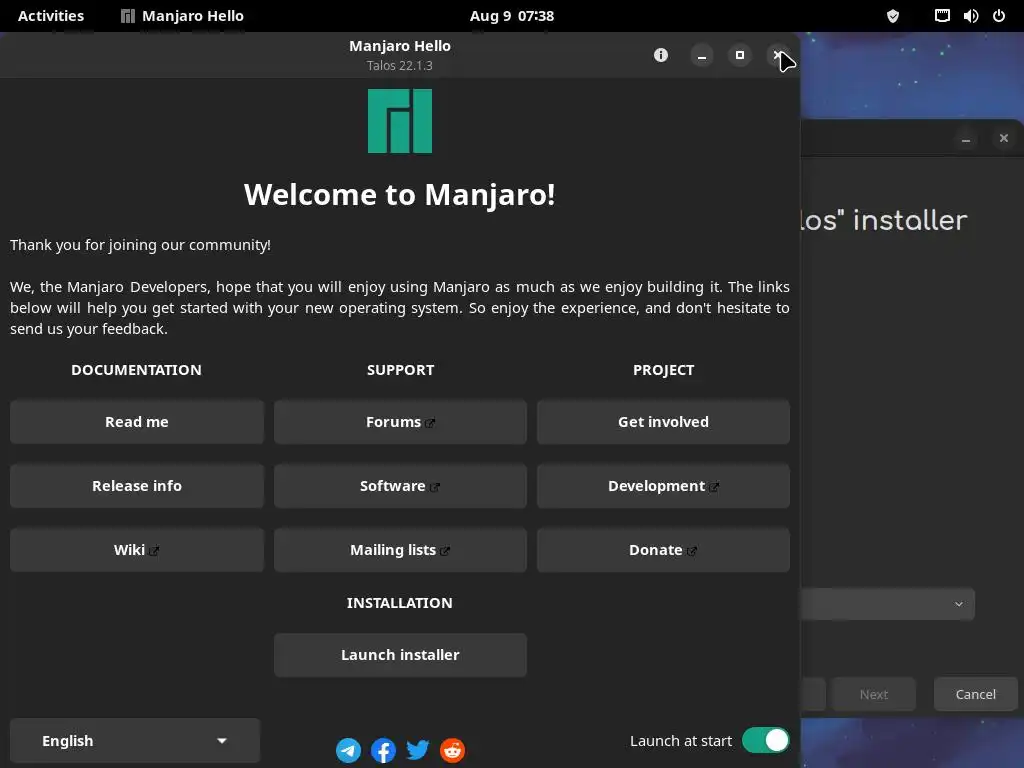Minimize the Manjaro Hello window
This screenshot has height=768, width=1024.
click(702, 56)
